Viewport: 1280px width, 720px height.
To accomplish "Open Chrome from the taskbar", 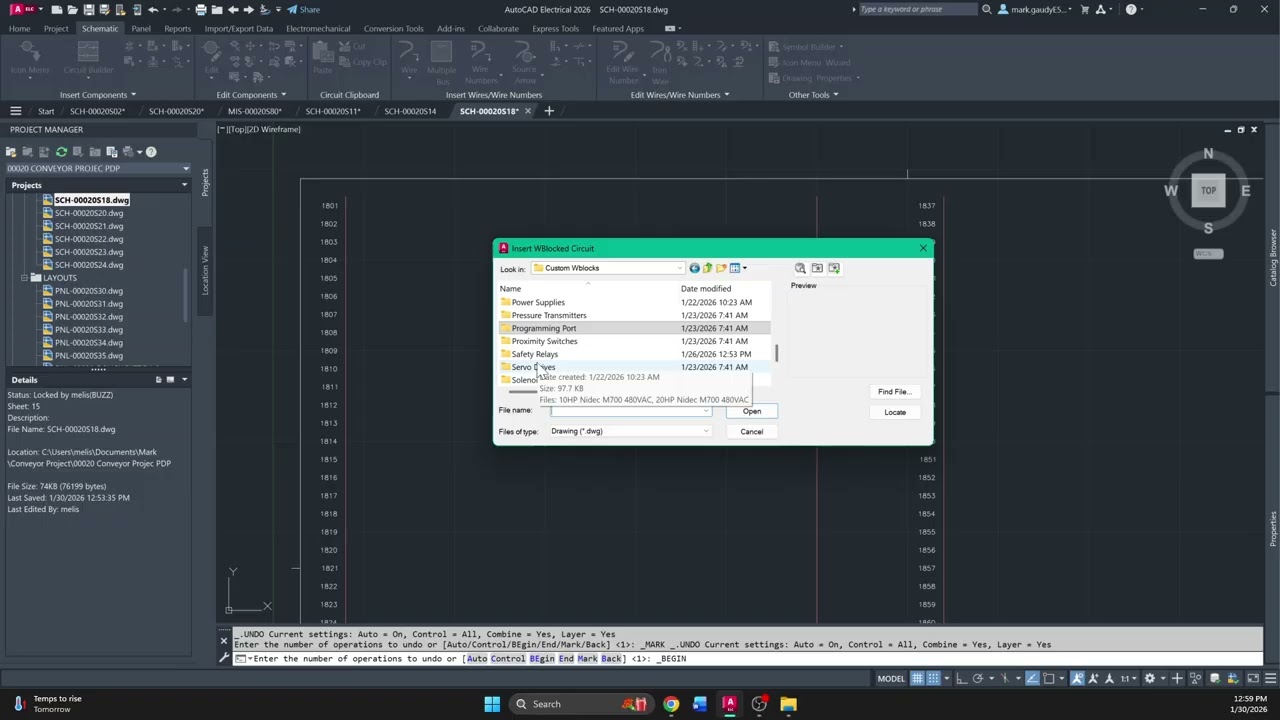I will point(671,704).
